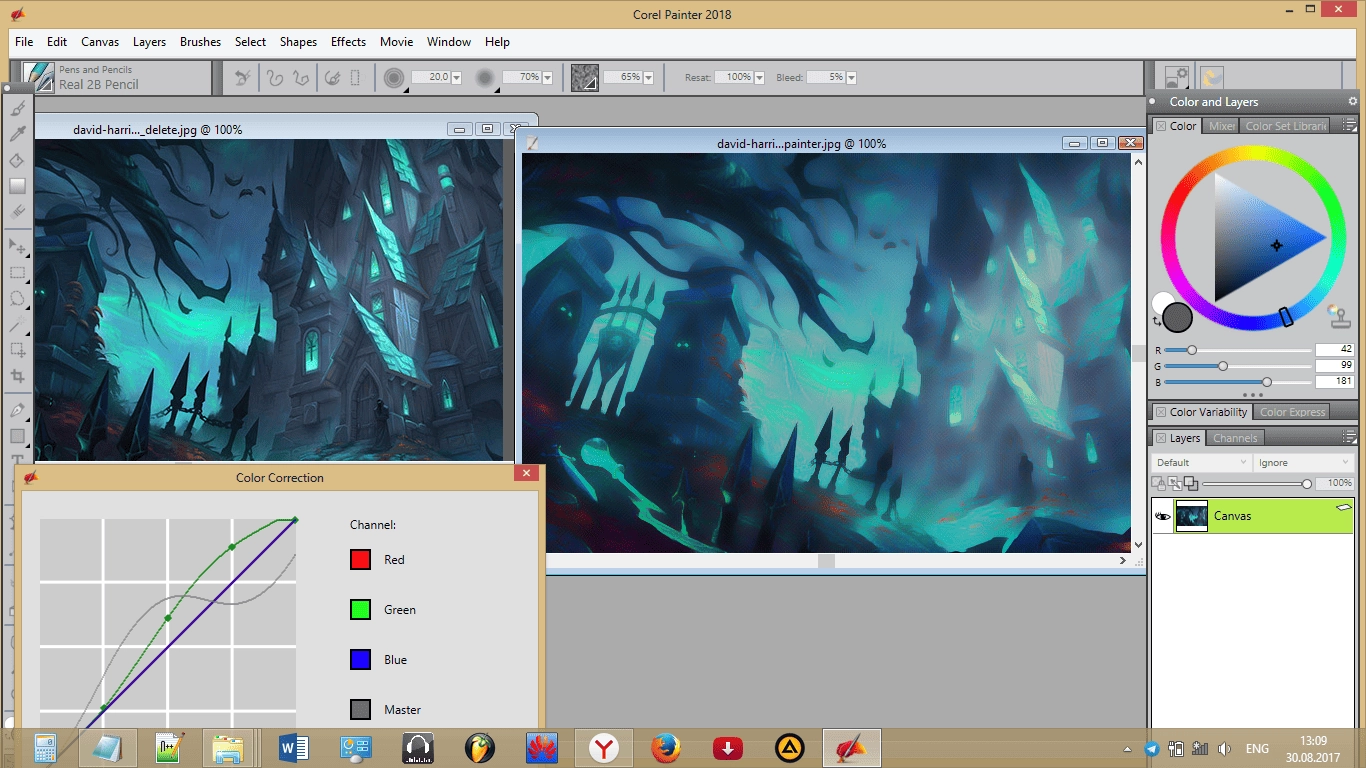This screenshot has height=768, width=1366.
Task: Click the reset tool icon in property bar
Action: click(241, 77)
